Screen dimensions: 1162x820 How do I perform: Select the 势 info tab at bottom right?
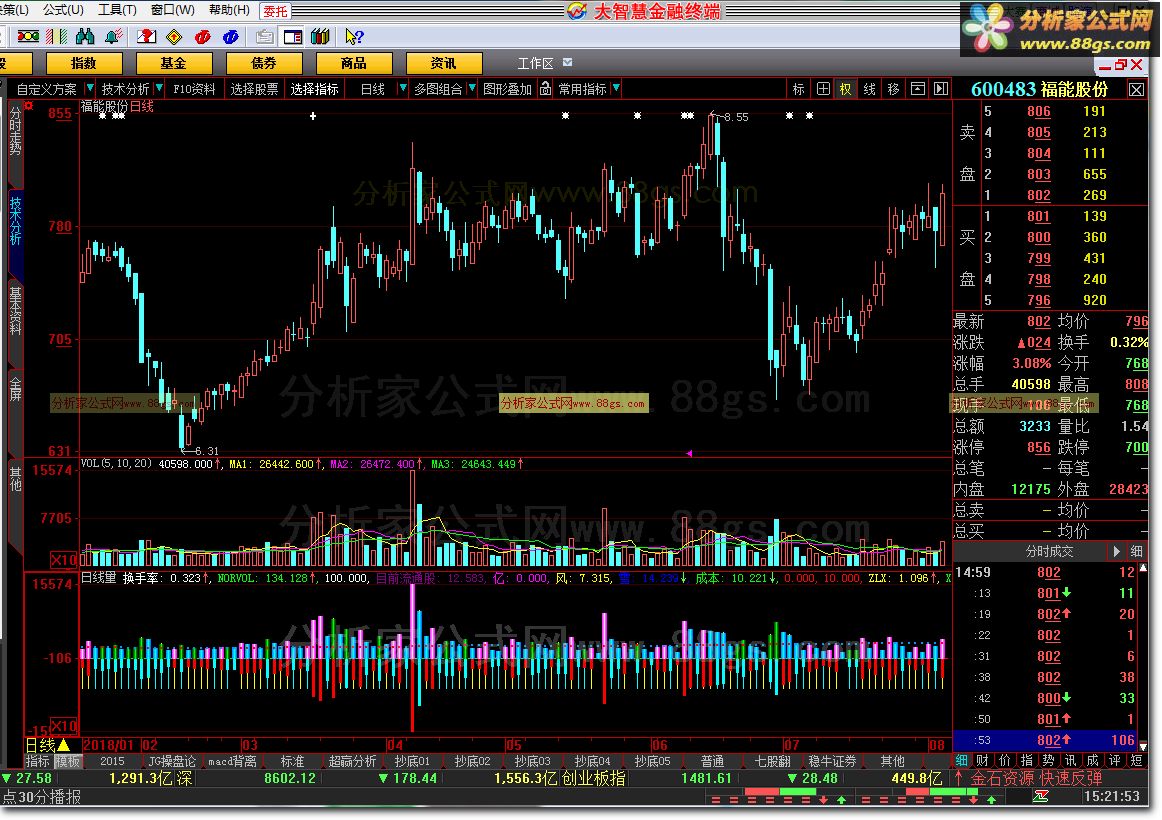[1048, 760]
